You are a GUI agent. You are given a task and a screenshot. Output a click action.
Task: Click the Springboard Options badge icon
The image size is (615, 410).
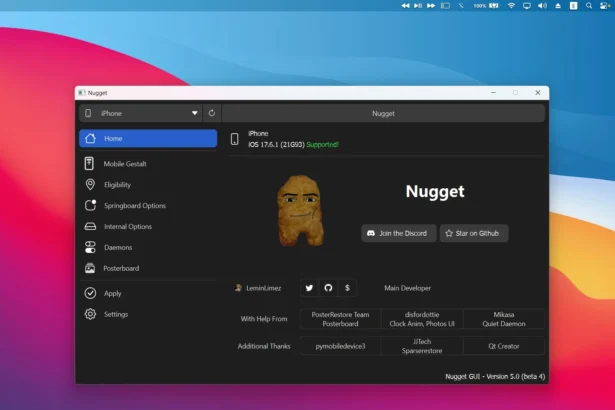point(90,205)
